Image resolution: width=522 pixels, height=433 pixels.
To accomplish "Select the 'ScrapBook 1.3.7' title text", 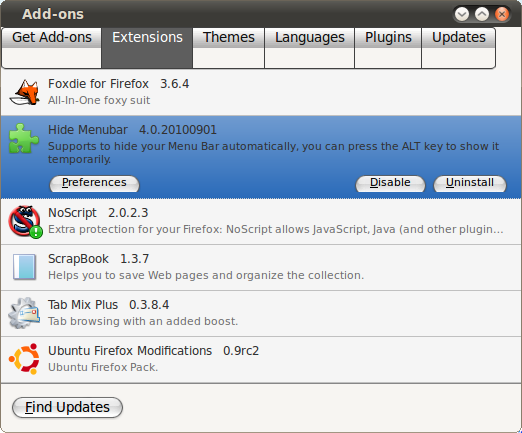I will coord(98,259).
